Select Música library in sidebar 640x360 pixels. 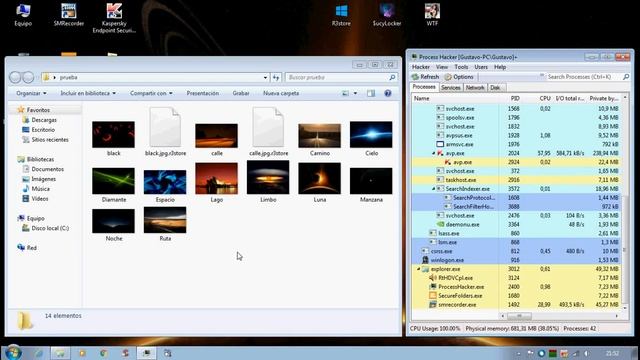click(x=36, y=189)
